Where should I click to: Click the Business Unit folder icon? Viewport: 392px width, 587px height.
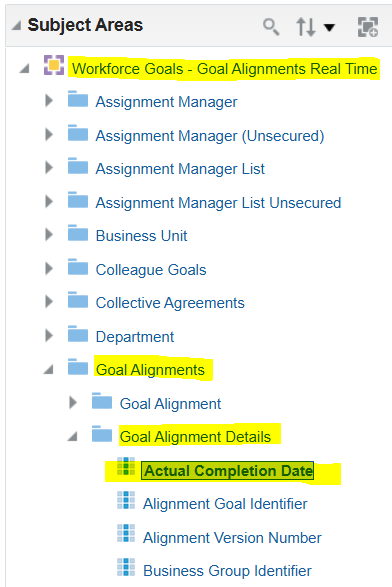[x=78, y=234]
